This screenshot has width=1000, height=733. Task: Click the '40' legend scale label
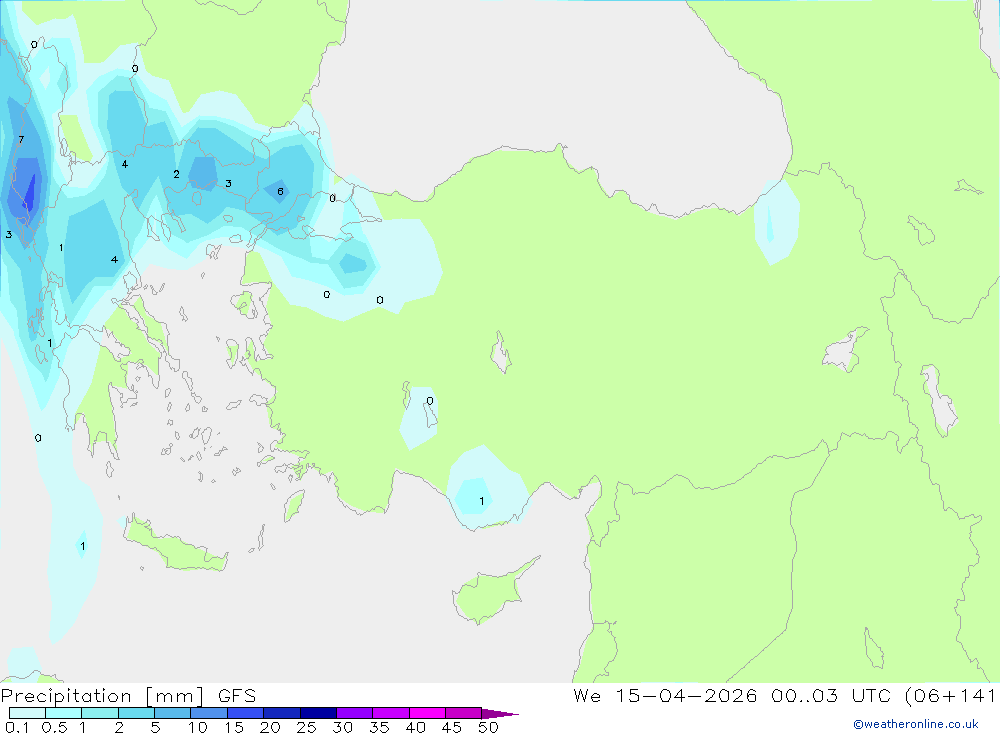point(415,727)
